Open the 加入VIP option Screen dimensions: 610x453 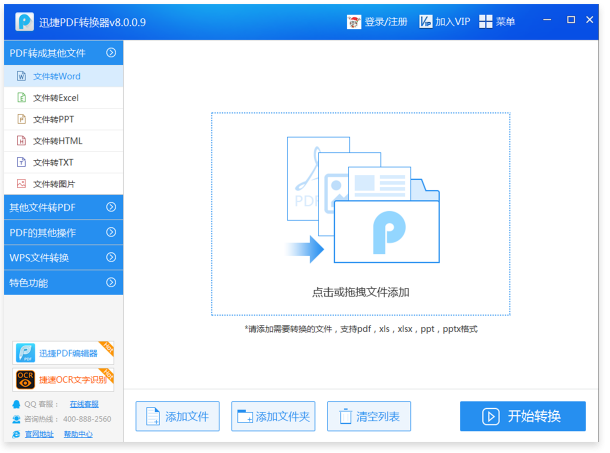click(x=453, y=22)
